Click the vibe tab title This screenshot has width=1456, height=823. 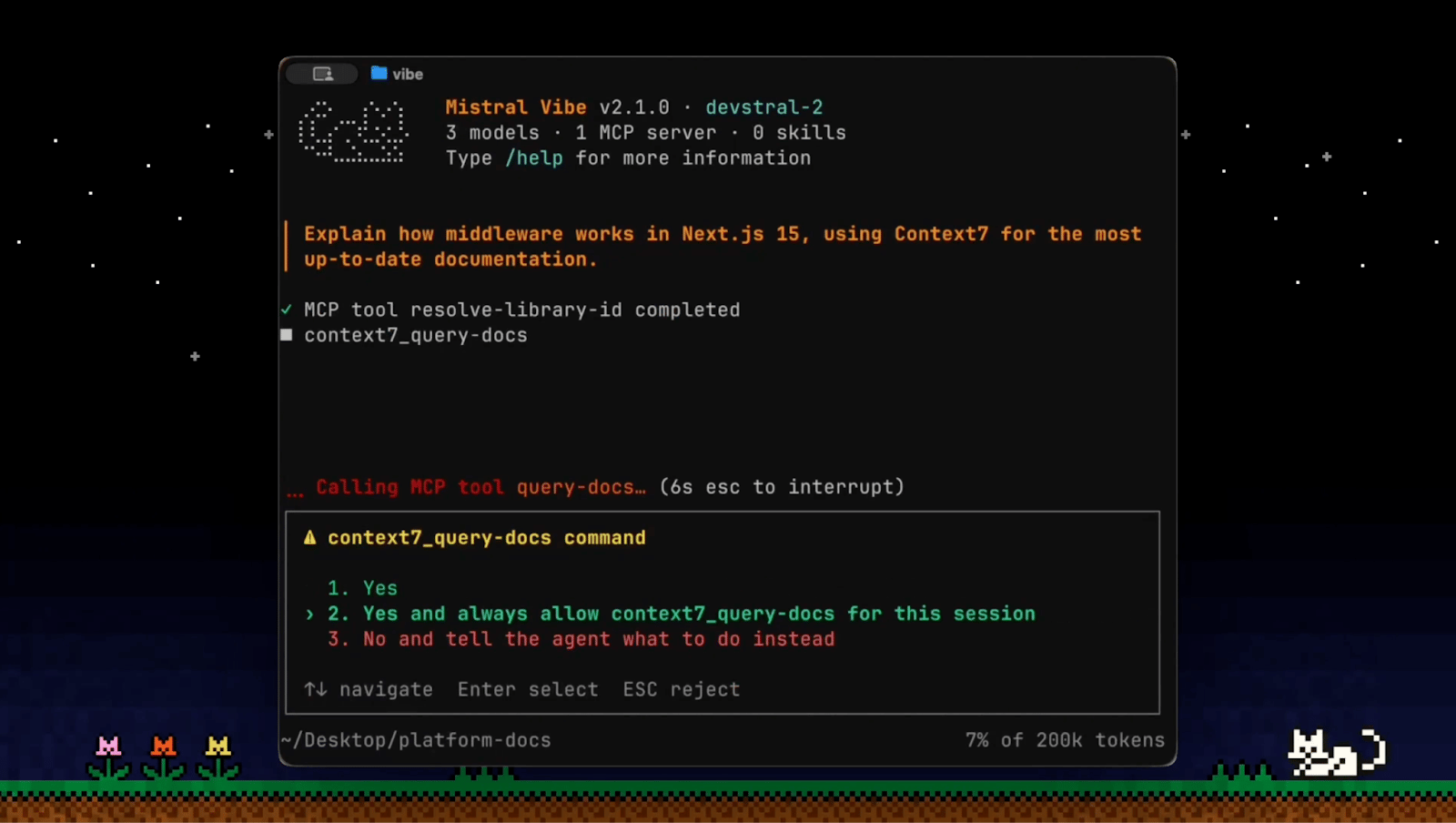coord(408,74)
